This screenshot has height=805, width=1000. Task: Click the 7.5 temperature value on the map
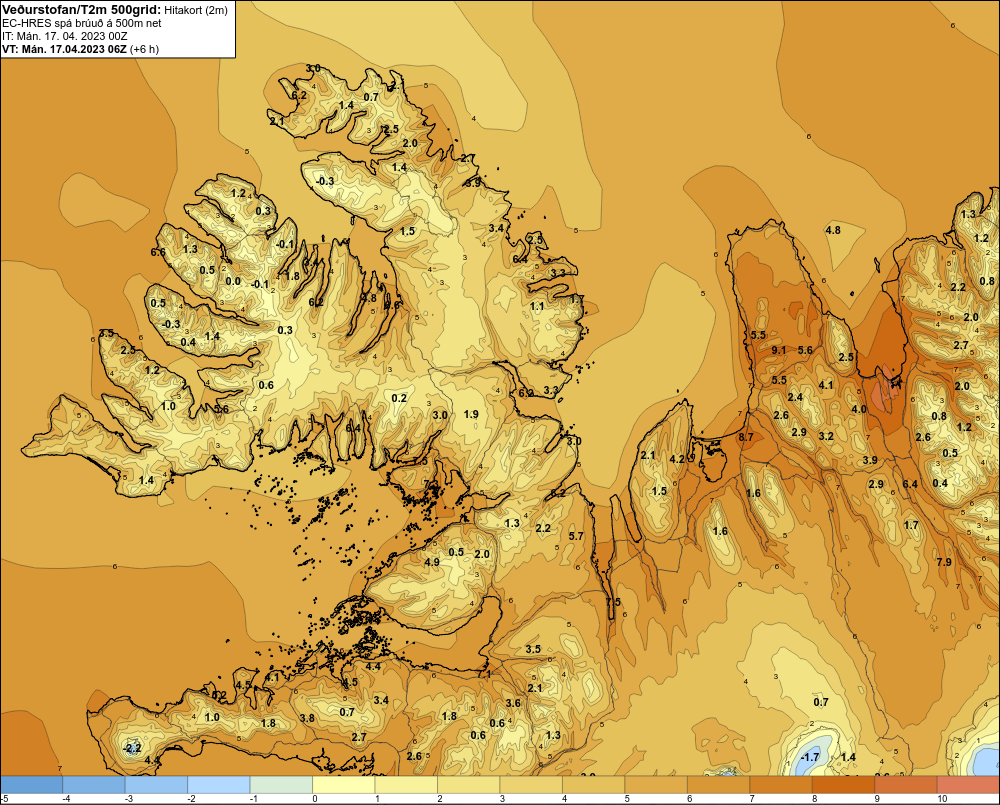[613, 602]
